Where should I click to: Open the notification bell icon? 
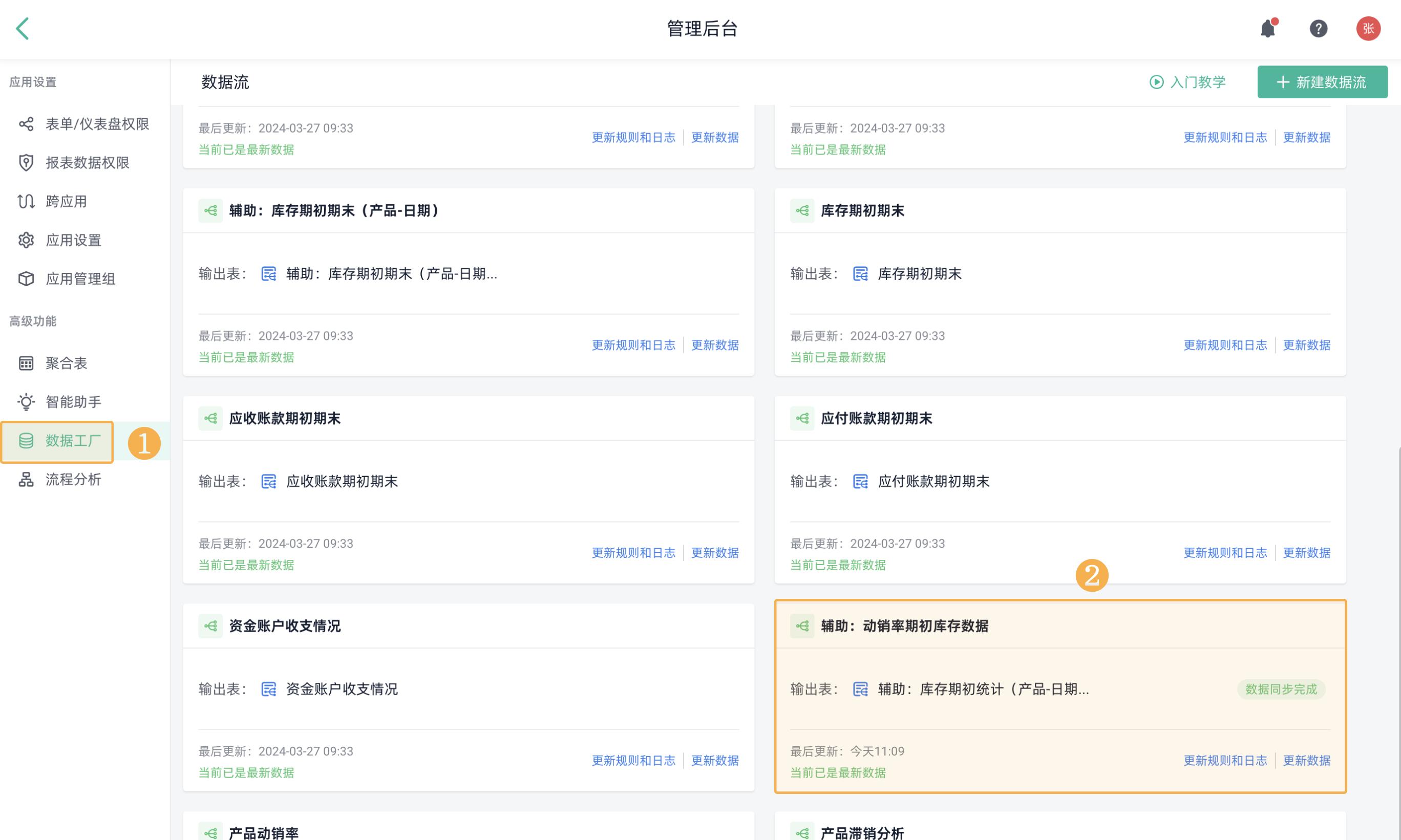pos(1268,29)
